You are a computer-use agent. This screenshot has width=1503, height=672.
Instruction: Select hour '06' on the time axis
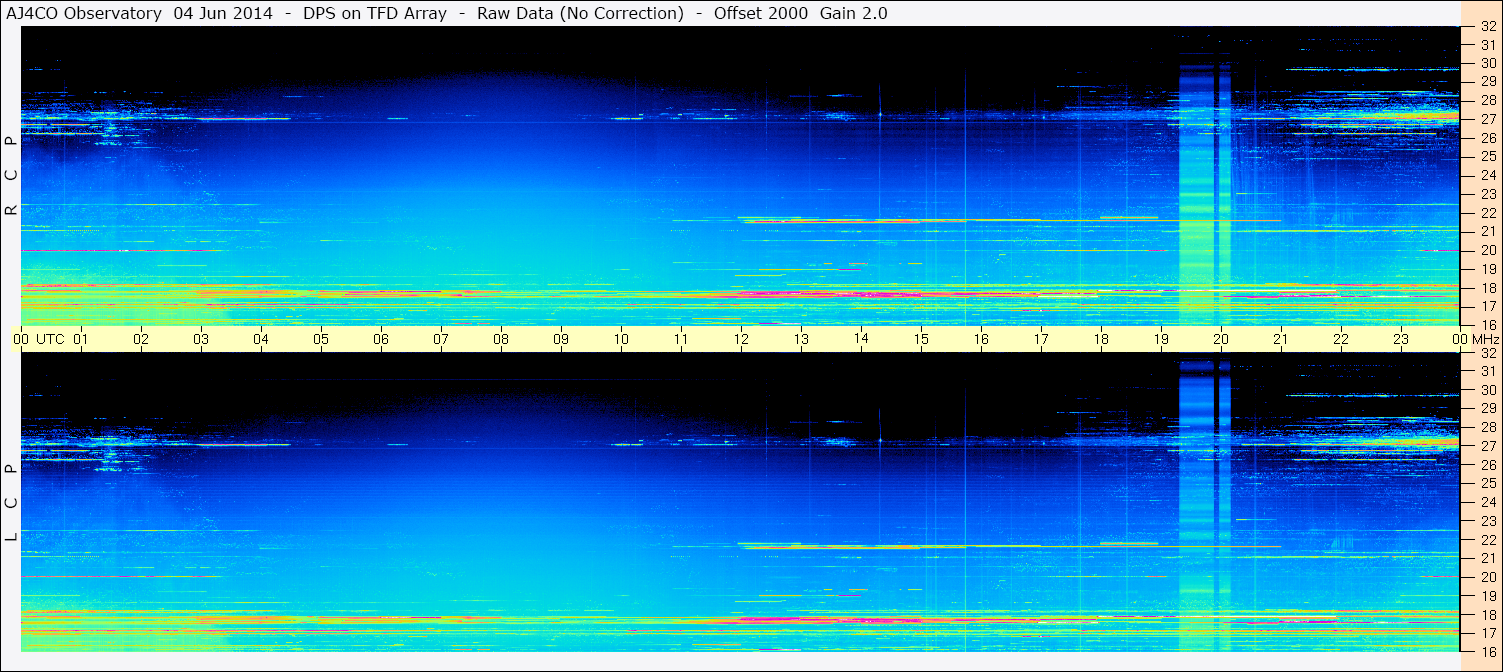[381, 339]
